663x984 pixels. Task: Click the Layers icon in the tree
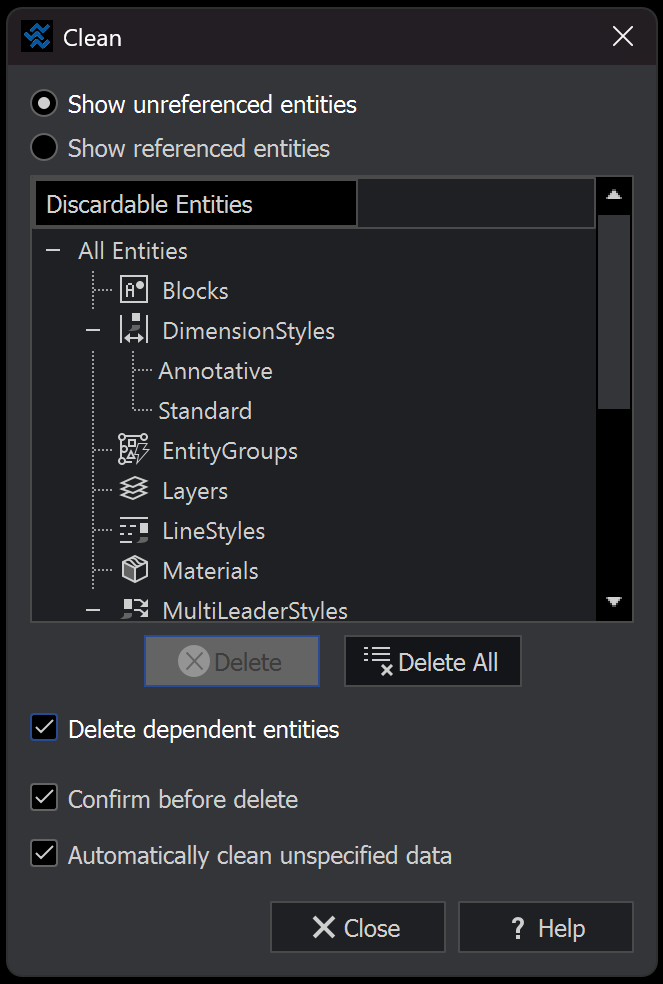133,489
